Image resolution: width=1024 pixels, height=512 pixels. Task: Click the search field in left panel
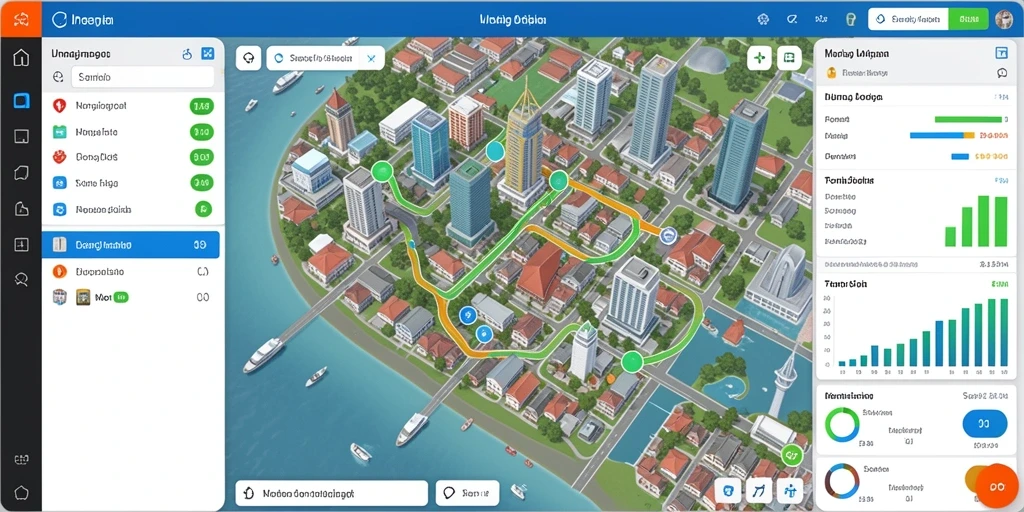pos(142,77)
